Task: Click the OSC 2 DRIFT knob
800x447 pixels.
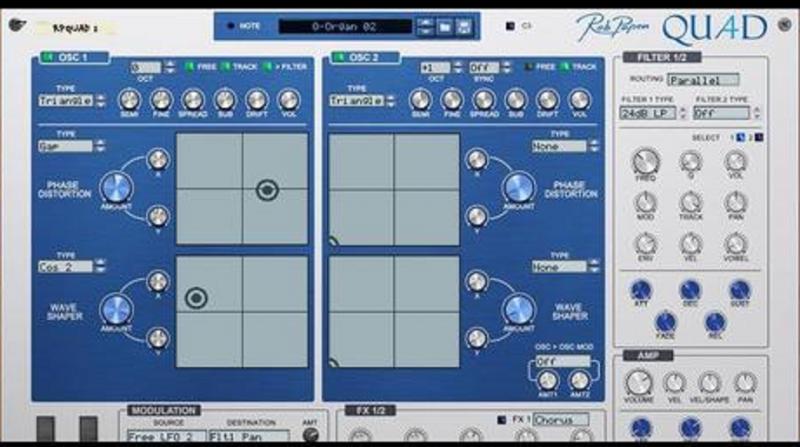Action: tap(547, 100)
